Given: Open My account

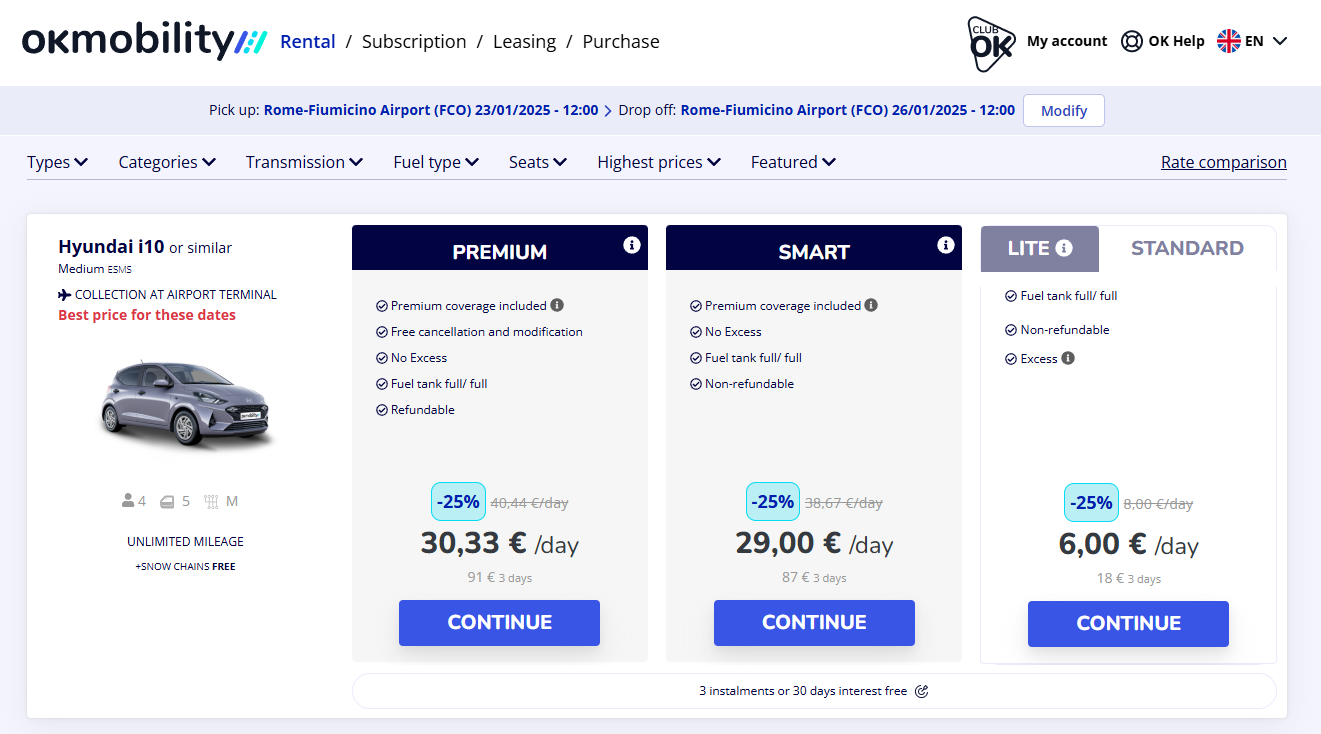Looking at the screenshot, I should click(x=1067, y=41).
